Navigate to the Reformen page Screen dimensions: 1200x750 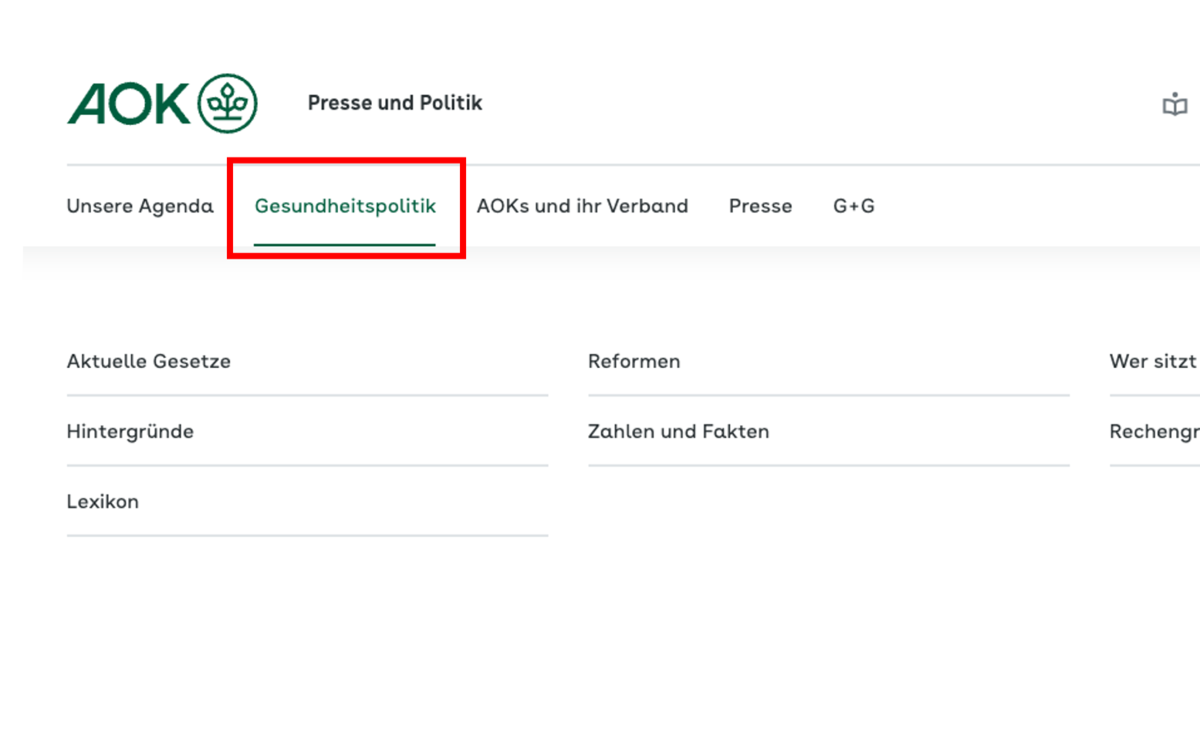tap(634, 361)
